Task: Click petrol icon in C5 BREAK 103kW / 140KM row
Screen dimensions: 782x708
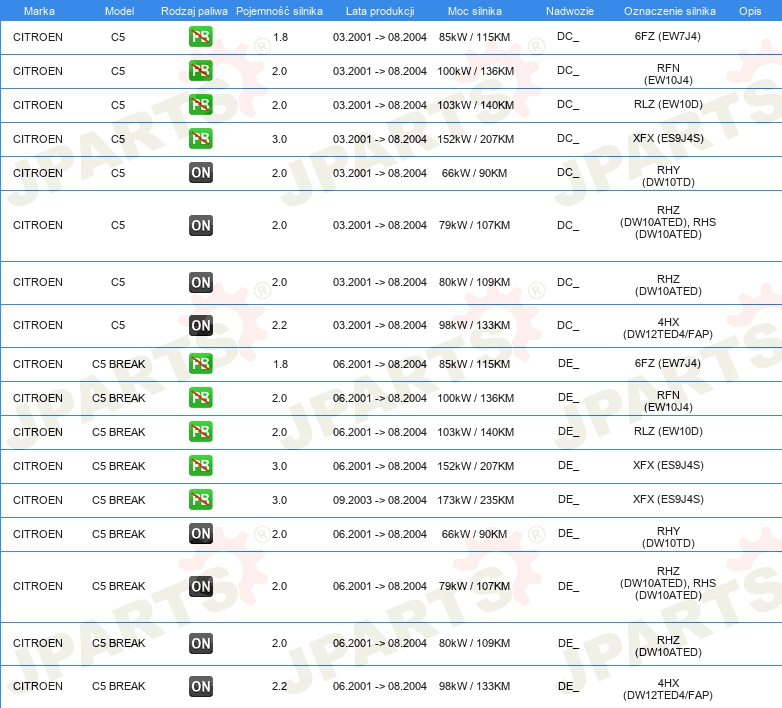Action: coord(200,432)
